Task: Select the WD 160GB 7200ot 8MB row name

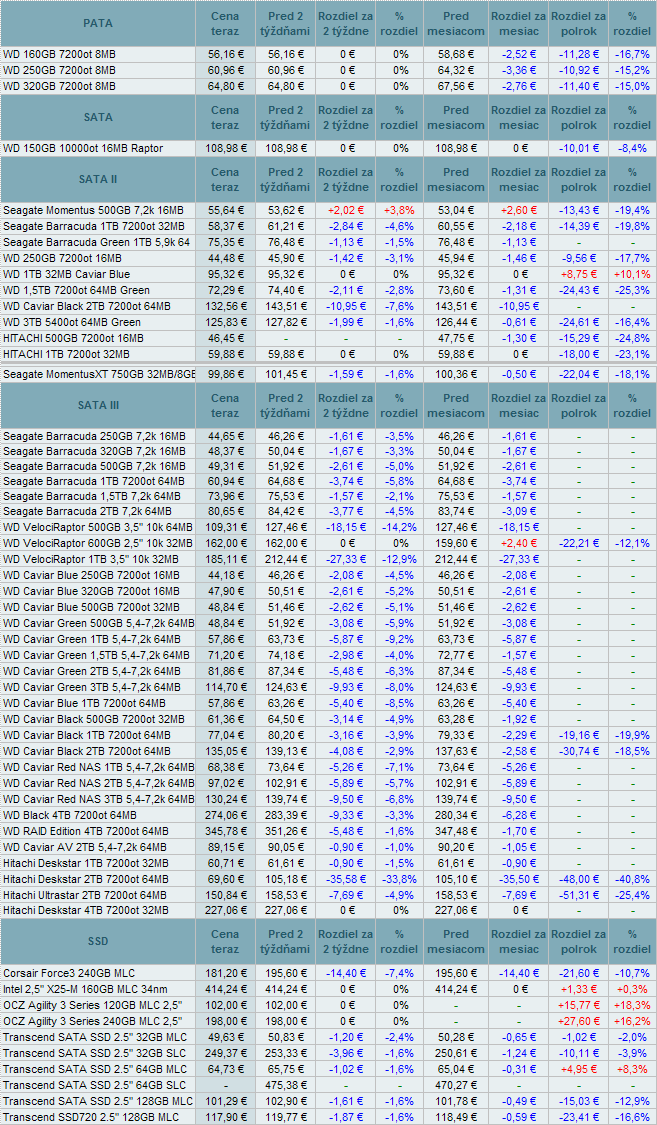Action: pyautogui.click(x=60, y=55)
